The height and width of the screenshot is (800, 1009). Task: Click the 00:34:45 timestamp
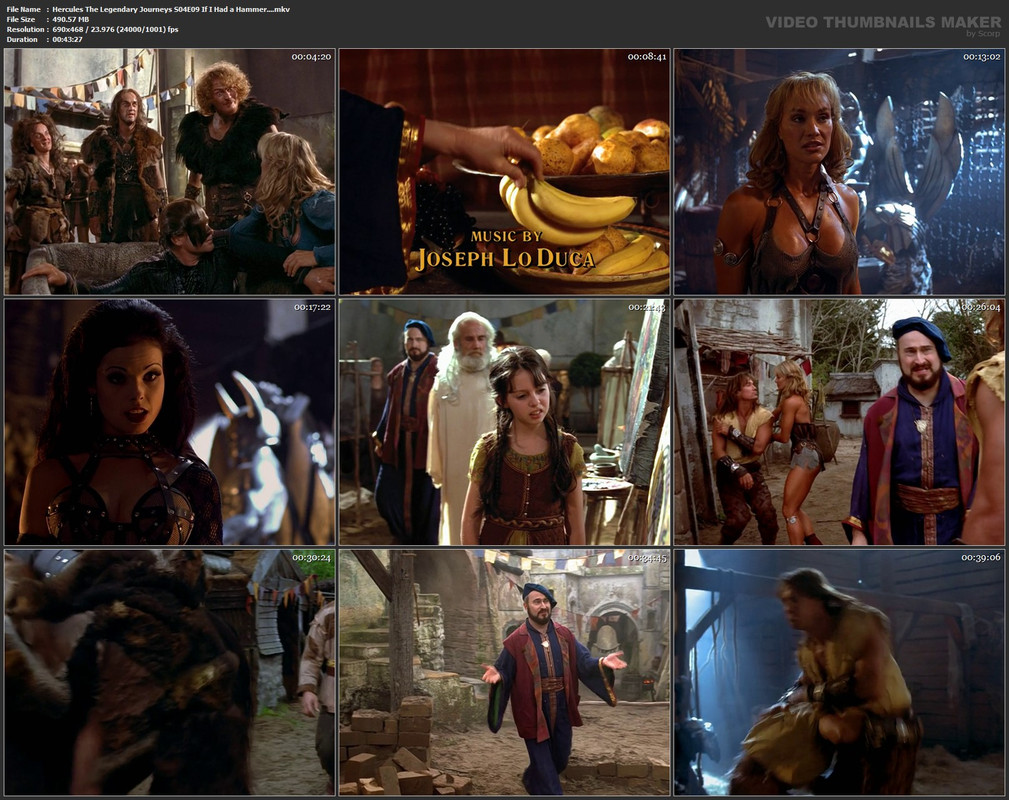click(647, 557)
